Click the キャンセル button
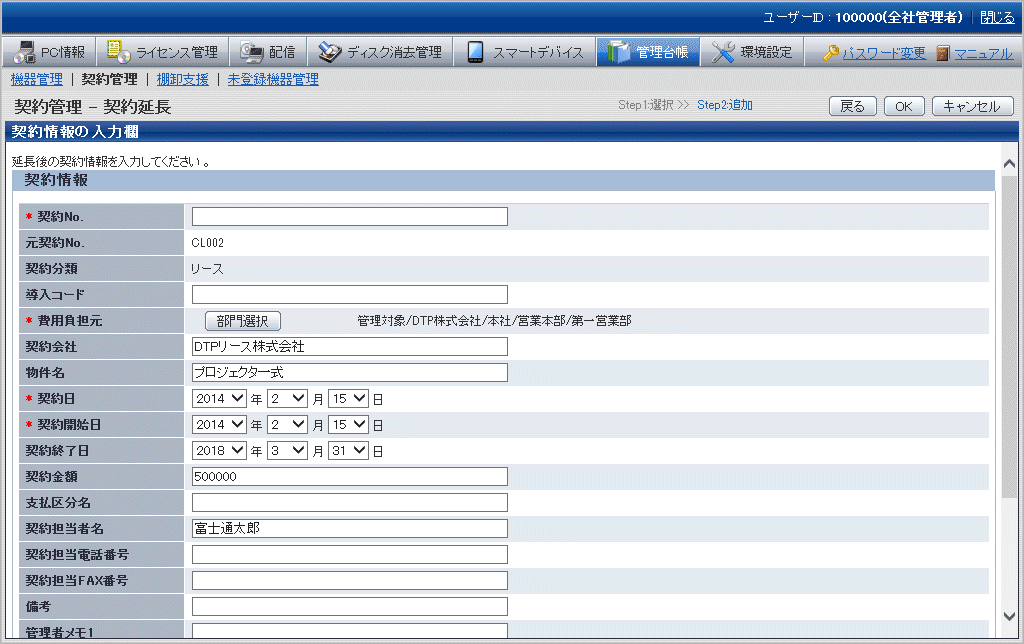The height and width of the screenshot is (644, 1024). pos(972,106)
